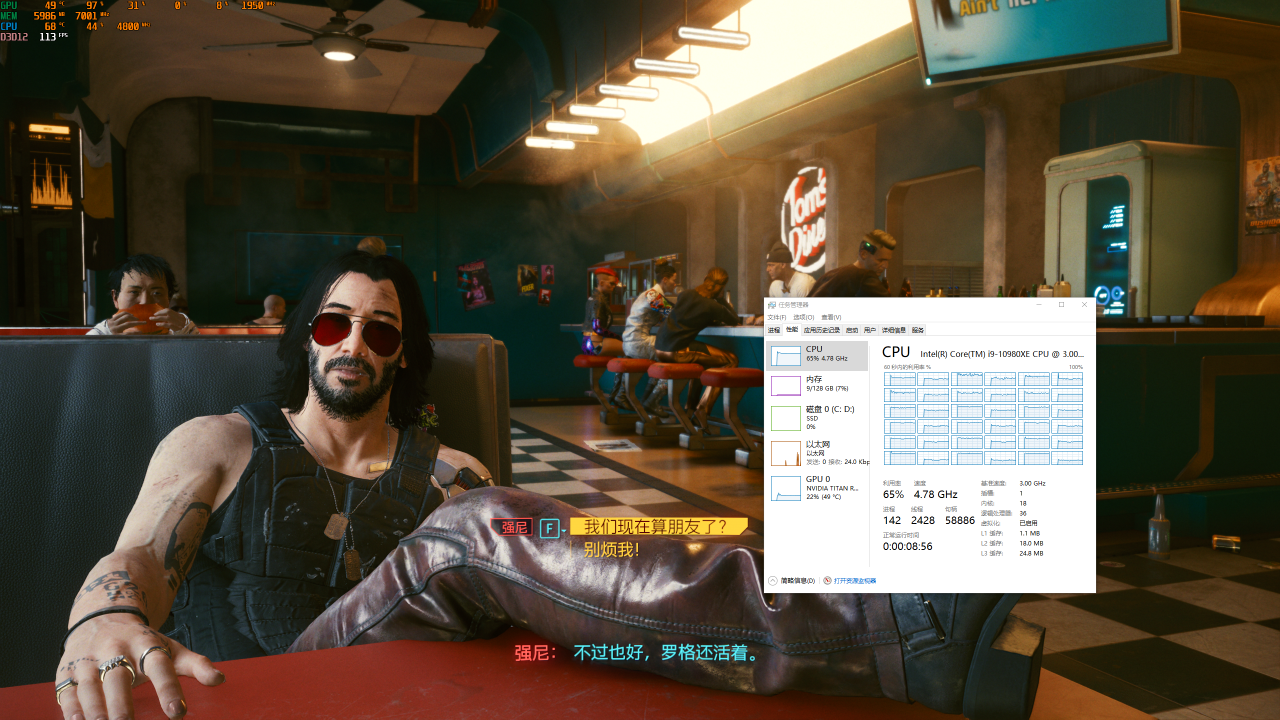Viewport: 1280px width, 720px height.
Task: Click the L1 cache value 1.1 MB
Action: point(1030,533)
